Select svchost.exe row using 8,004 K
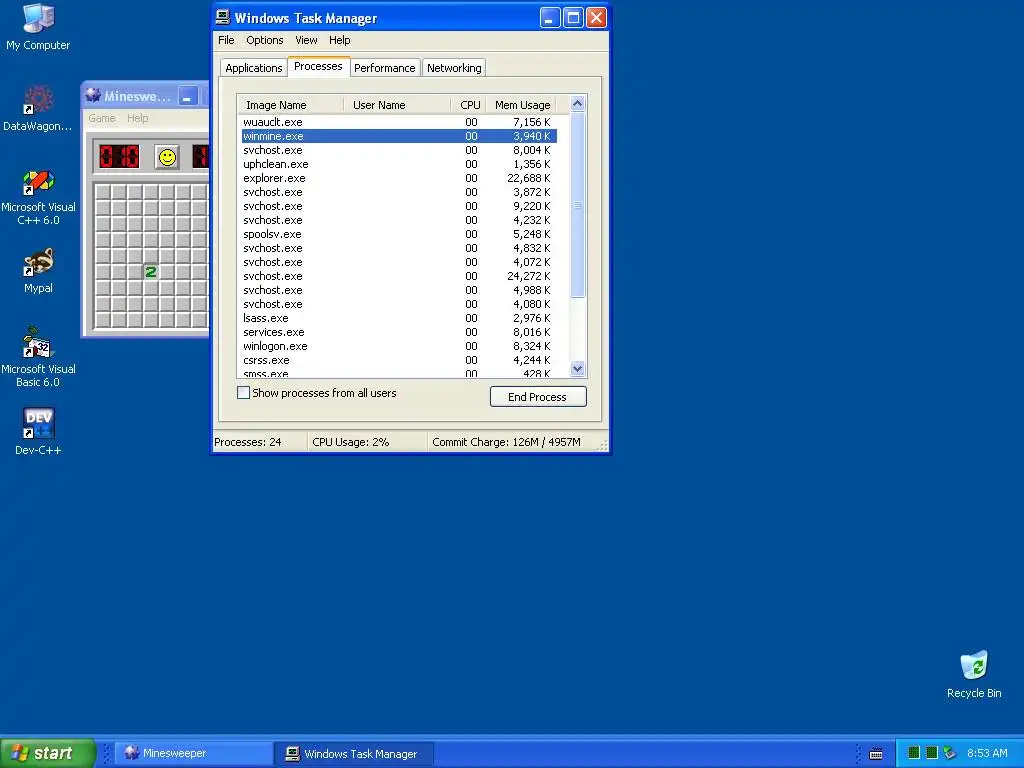 398,150
